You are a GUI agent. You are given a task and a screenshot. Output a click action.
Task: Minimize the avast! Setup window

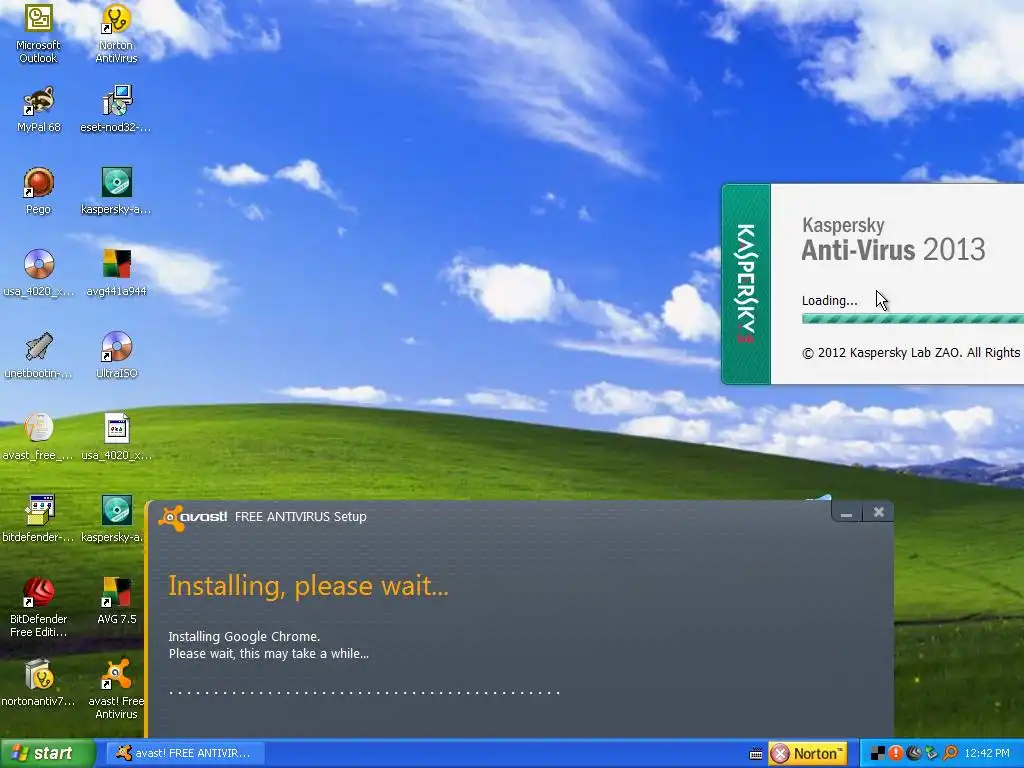[846, 513]
